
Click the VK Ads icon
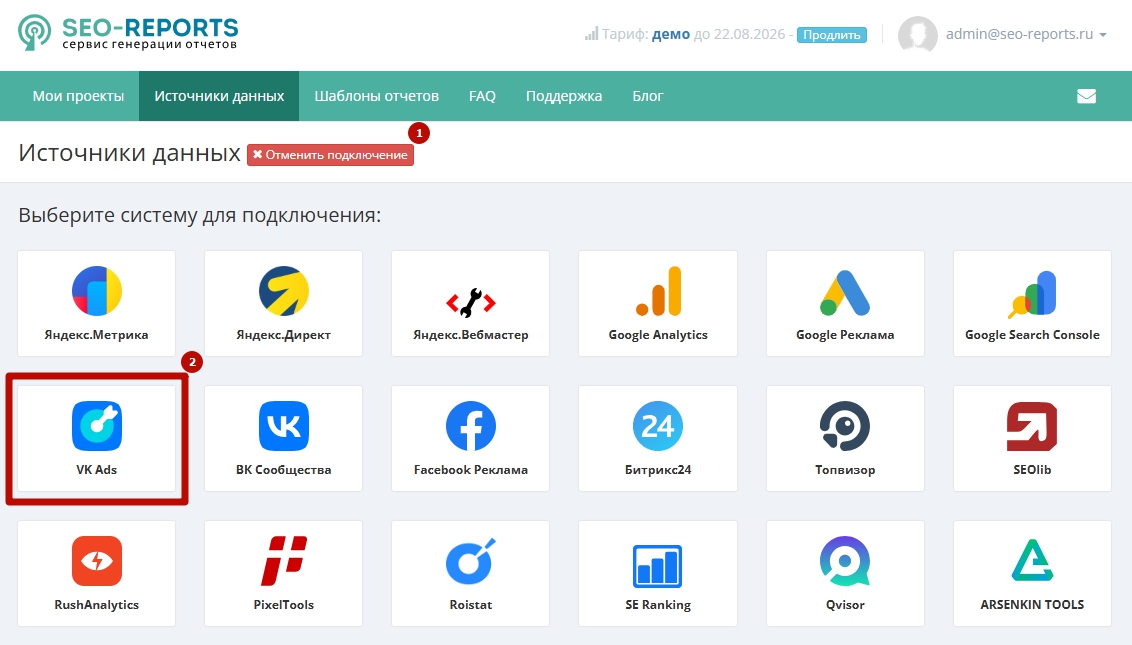(x=97, y=426)
